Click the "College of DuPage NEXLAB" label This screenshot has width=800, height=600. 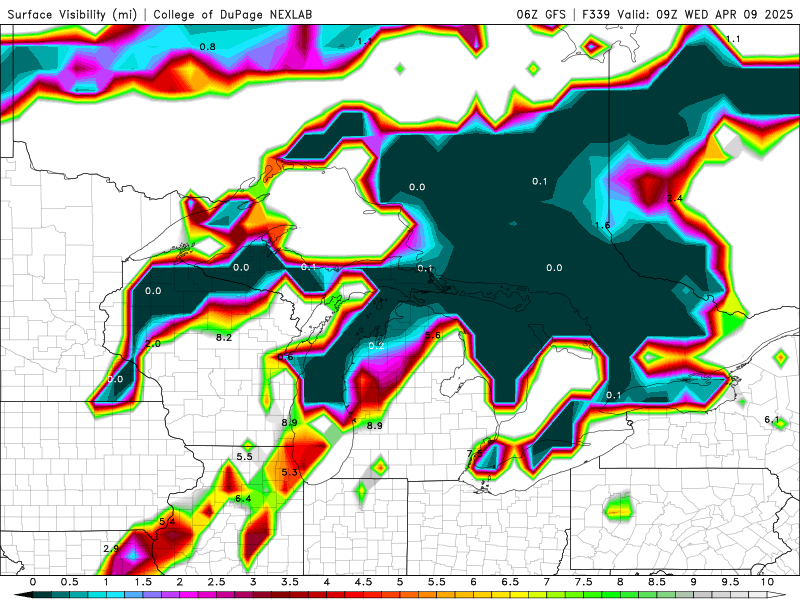233,14
